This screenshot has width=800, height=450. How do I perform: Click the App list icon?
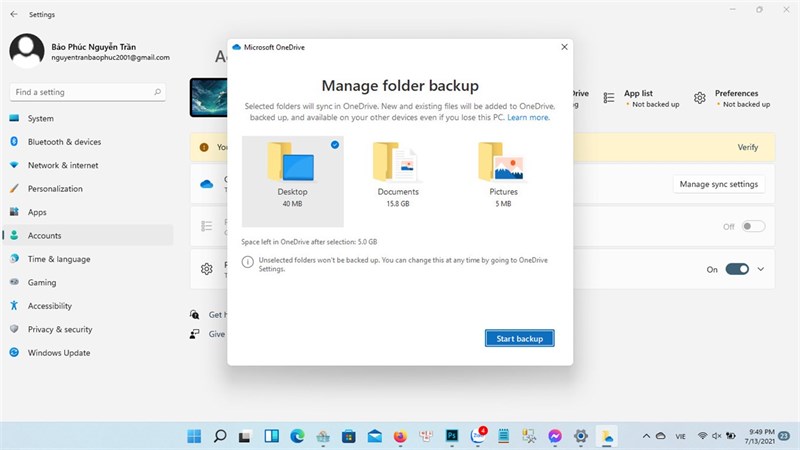tap(609, 98)
